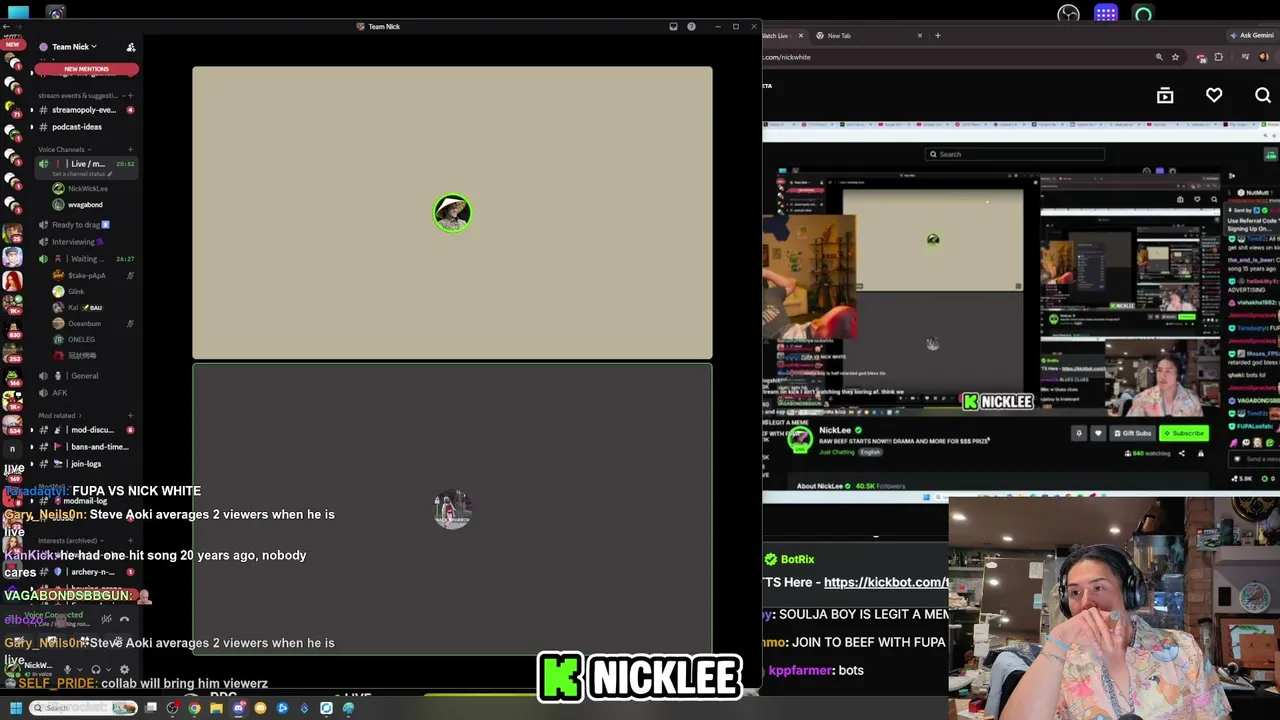Screen dimensions: 1280x720
Task: Open Discord from the taskbar
Action: coord(239,708)
